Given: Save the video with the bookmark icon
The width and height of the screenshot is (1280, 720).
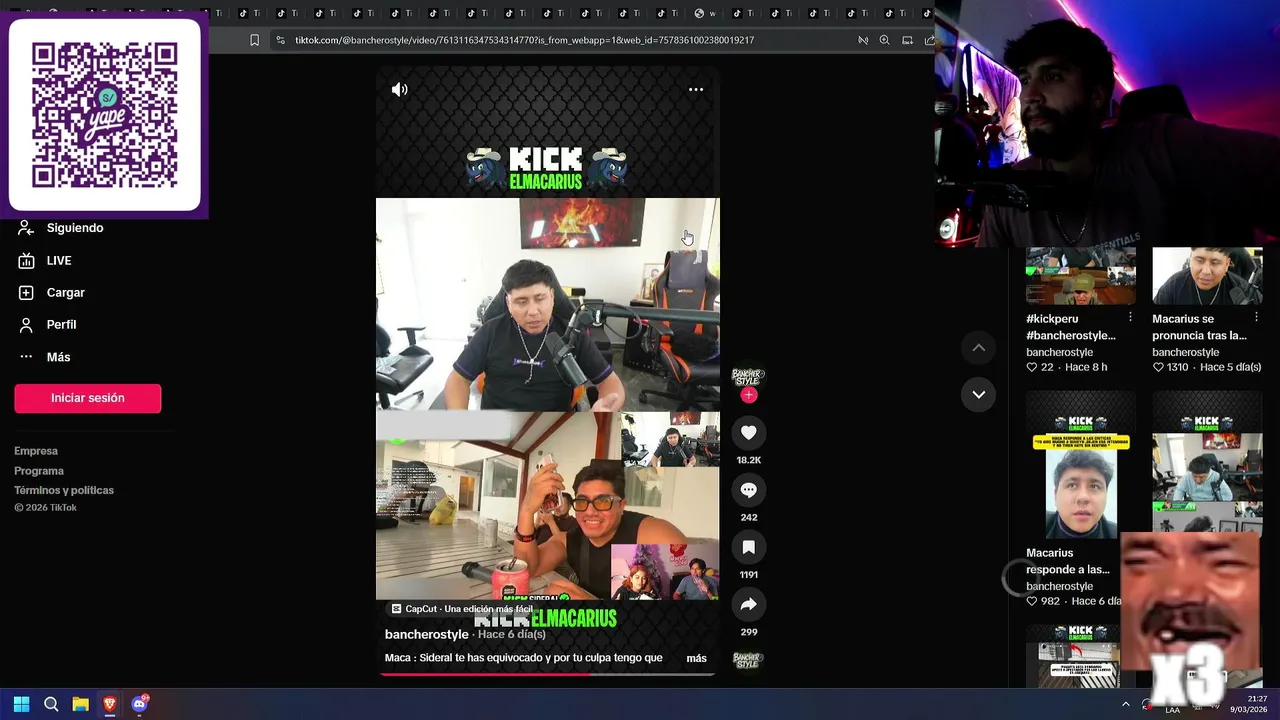Looking at the screenshot, I should click(x=748, y=547).
